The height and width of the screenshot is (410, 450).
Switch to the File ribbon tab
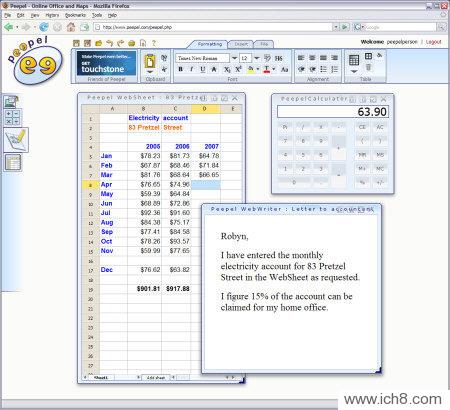(x=264, y=44)
